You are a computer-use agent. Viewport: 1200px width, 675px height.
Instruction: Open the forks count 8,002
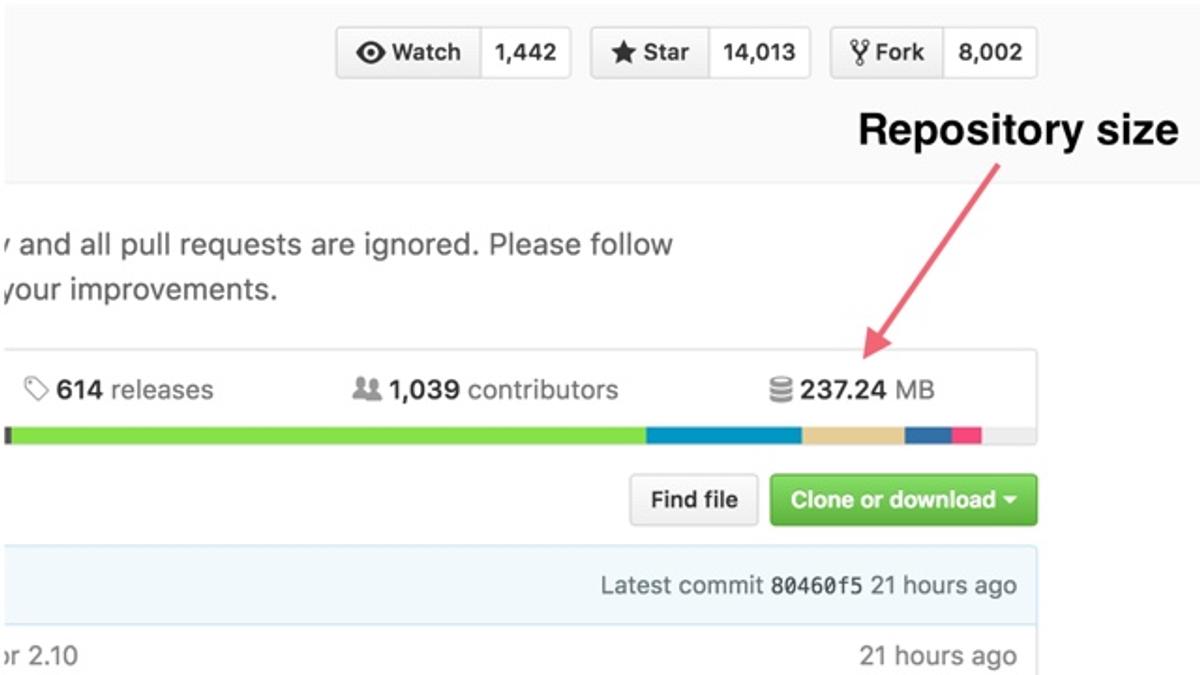[989, 53]
